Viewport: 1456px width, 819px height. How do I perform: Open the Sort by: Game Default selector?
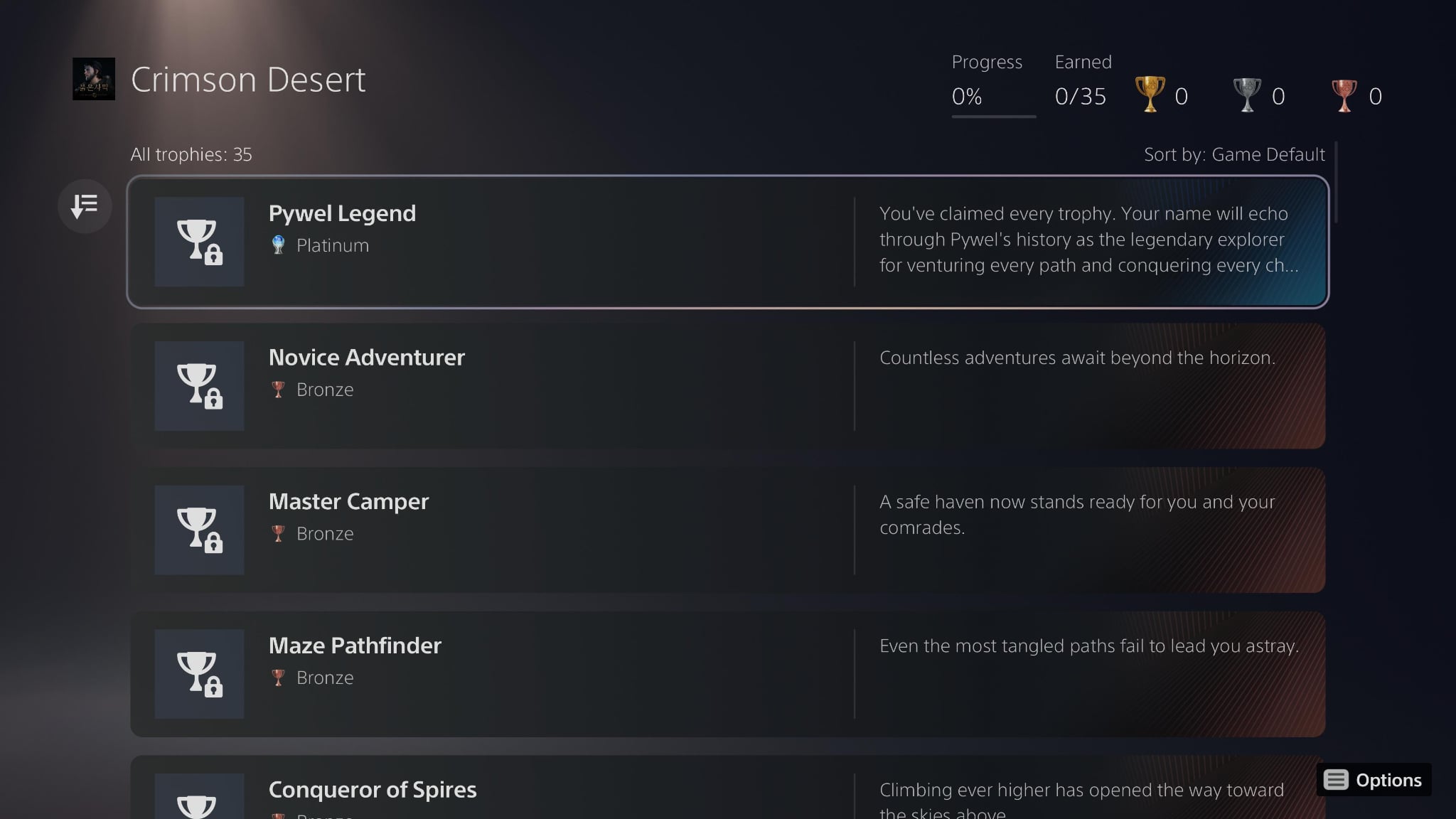1233,154
